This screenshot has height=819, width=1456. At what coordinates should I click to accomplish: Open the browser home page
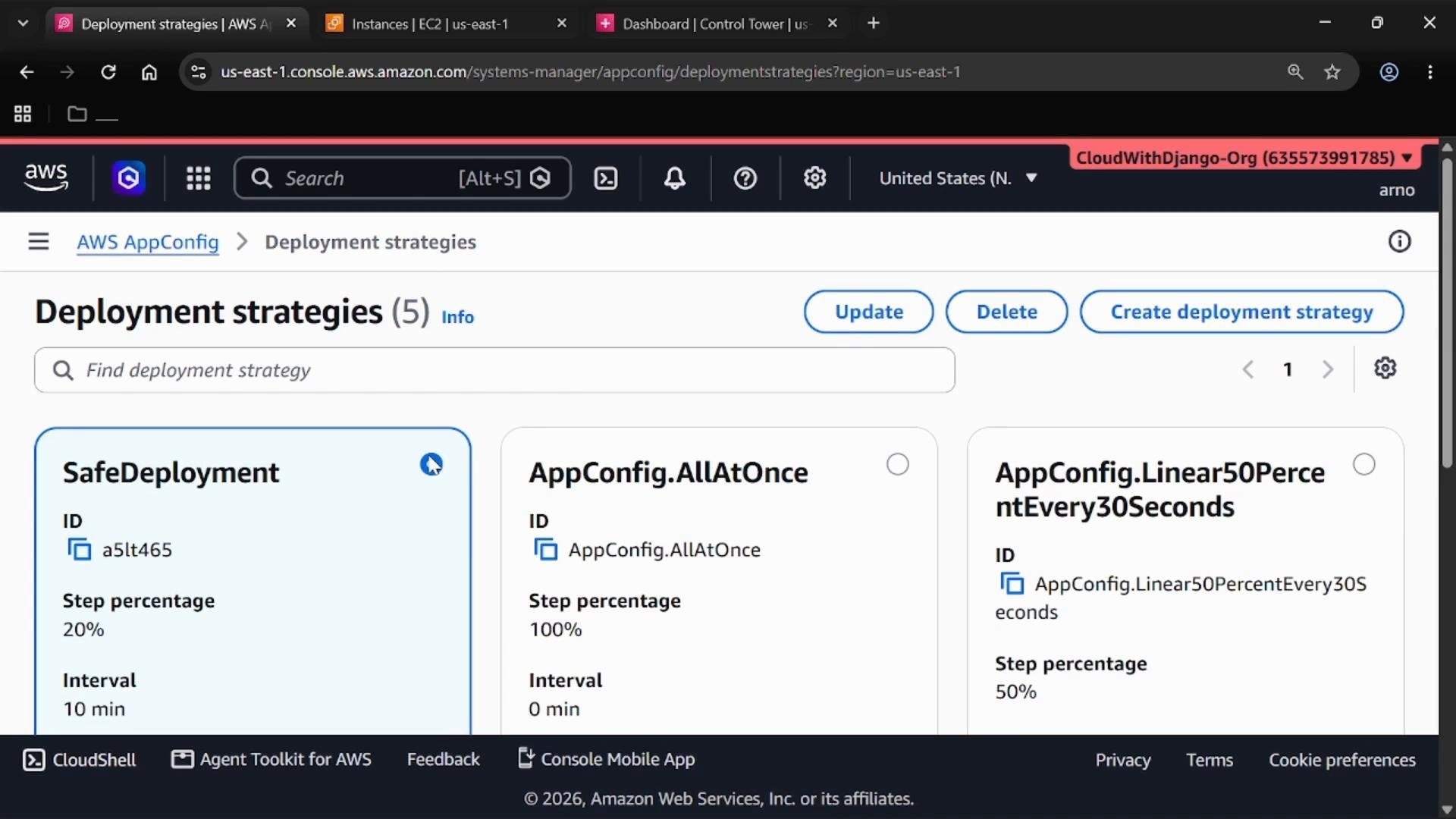(x=149, y=72)
